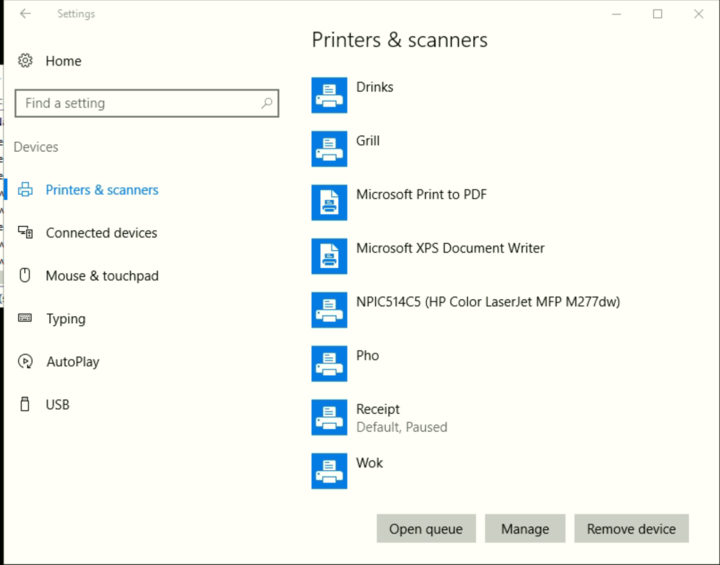This screenshot has height=565, width=720.
Task: Click the Devices category label
Action: (36, 147)
